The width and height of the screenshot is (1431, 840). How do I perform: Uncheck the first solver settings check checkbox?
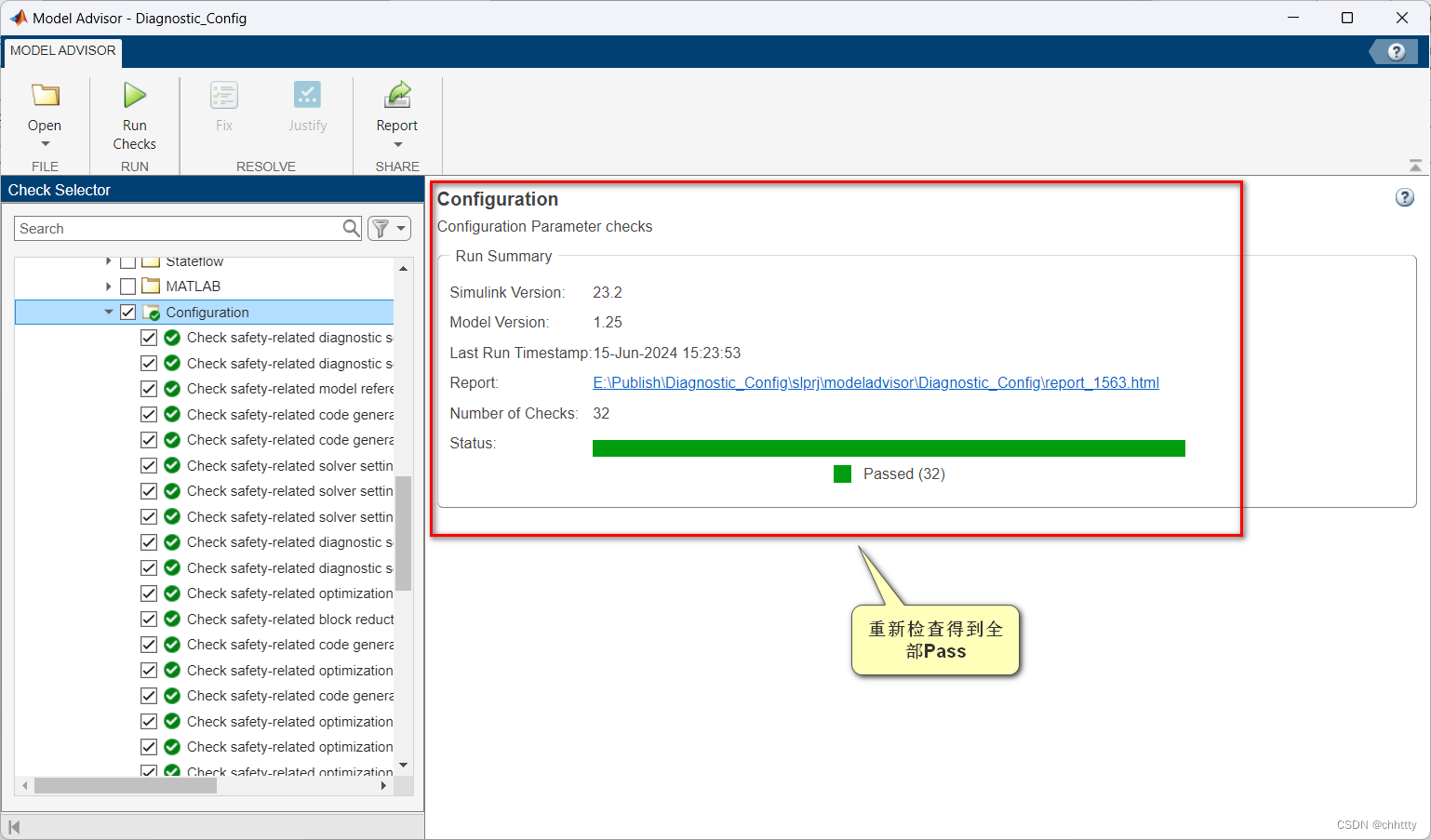pos(149,465)
